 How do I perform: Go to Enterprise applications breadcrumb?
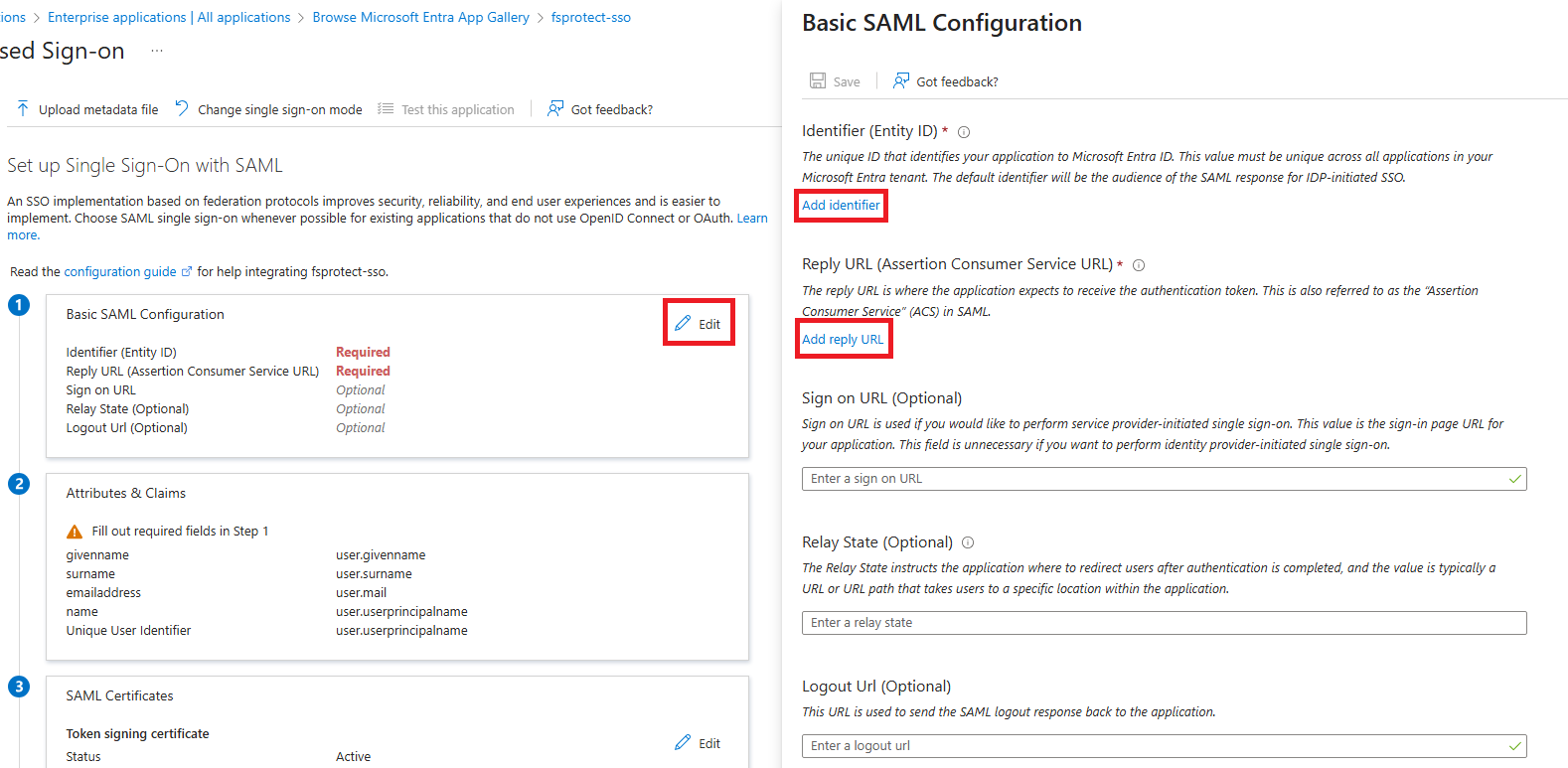[x=117, y=17]
